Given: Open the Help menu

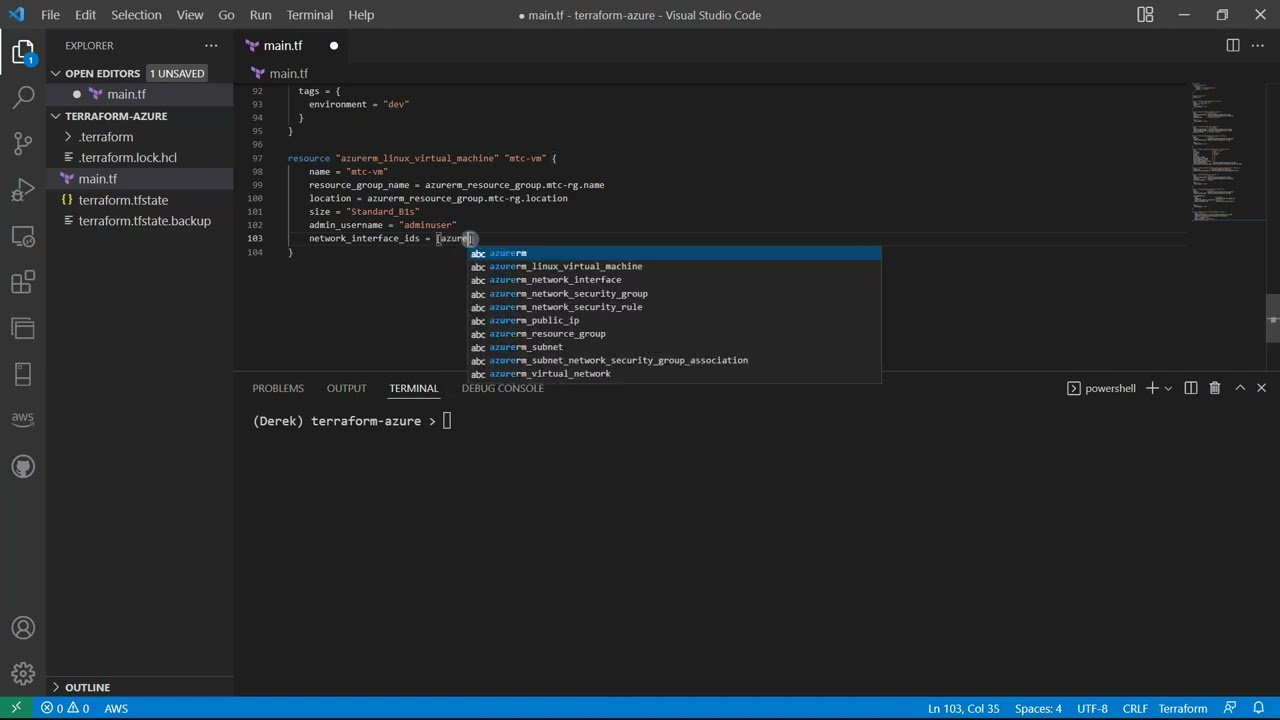Looking at the screenshot, I should [361, 14].
